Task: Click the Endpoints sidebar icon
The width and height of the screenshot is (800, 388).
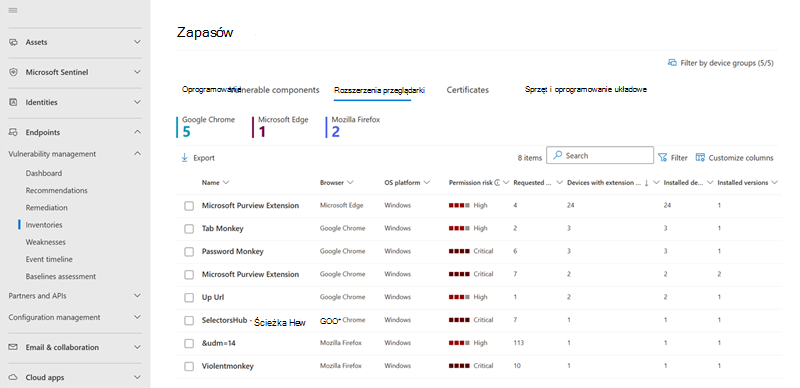Action: pyautogui.click(x=14, y=132)
